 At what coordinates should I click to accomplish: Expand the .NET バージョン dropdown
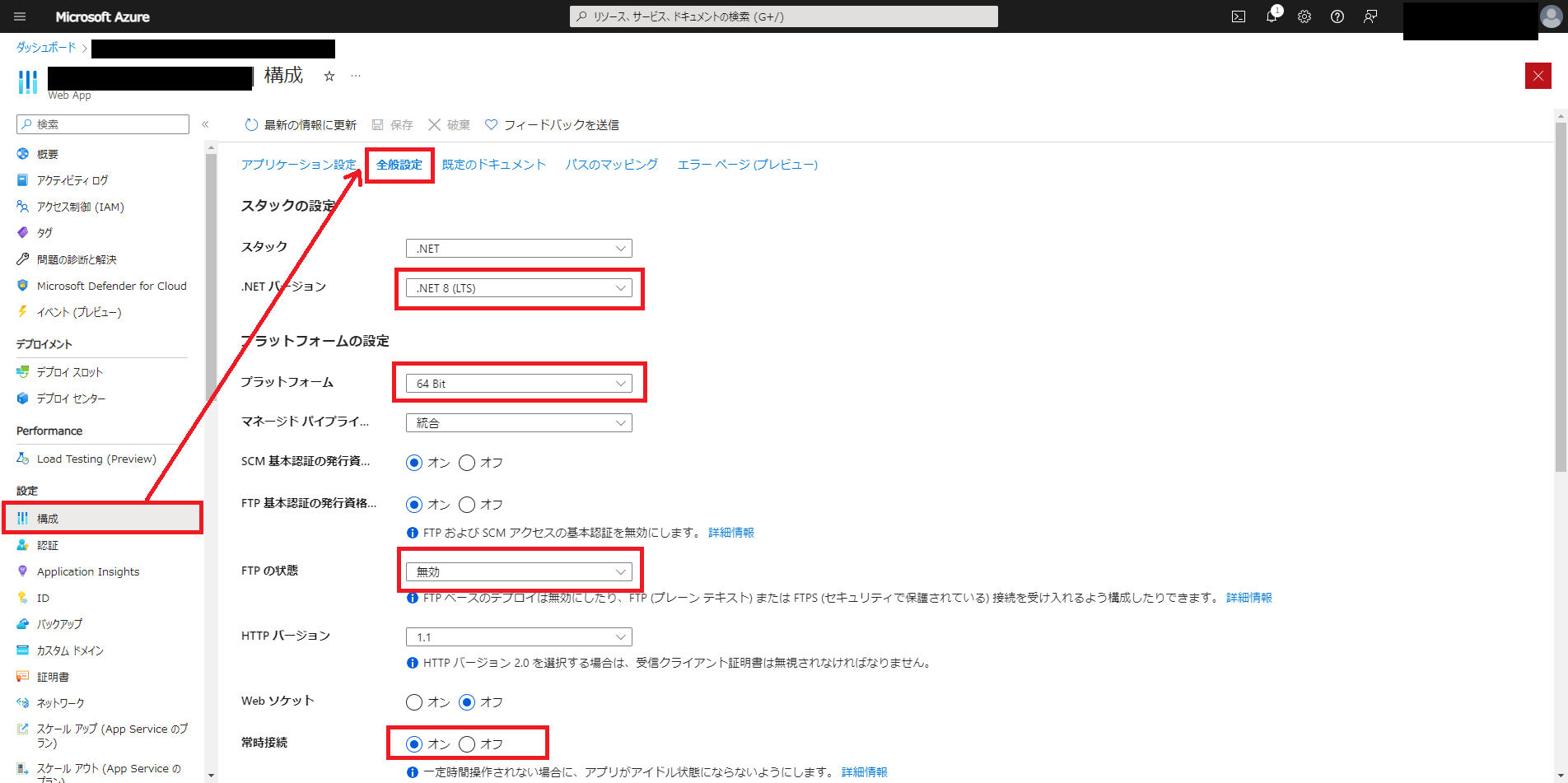[x=519, y=288]
